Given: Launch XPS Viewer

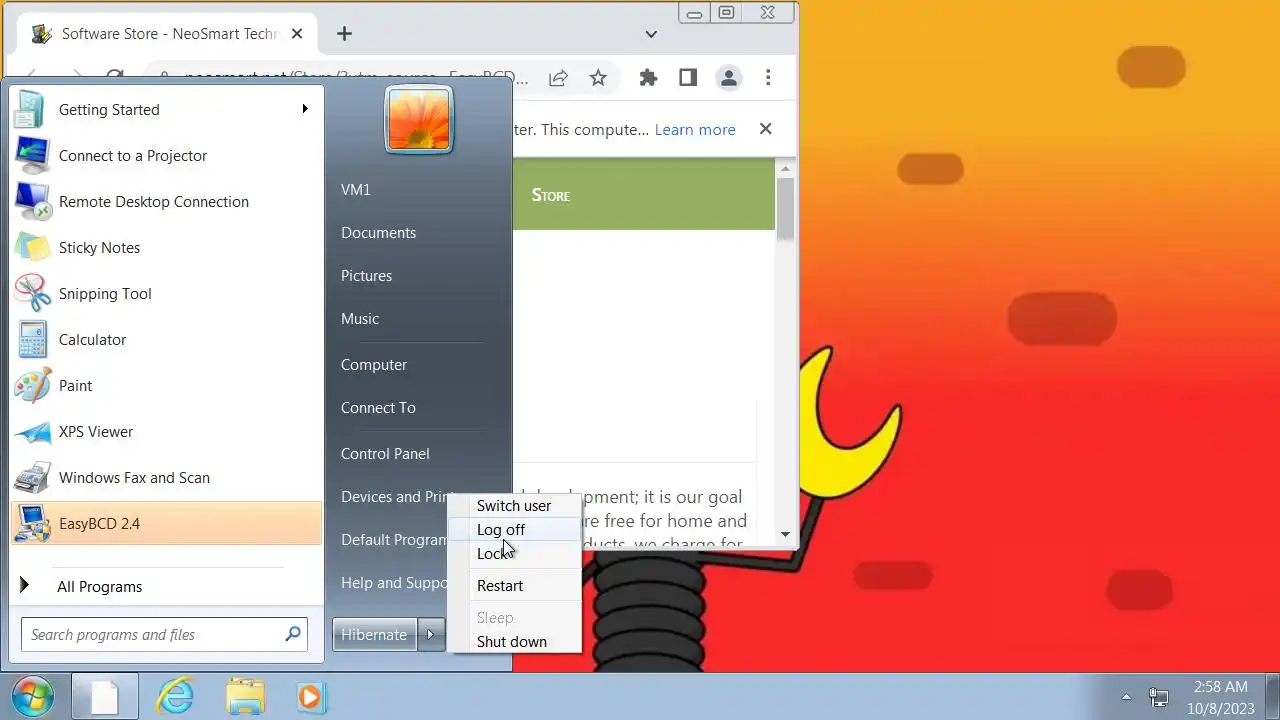Looking at the screenshot, I should click(x=166, y=431).
